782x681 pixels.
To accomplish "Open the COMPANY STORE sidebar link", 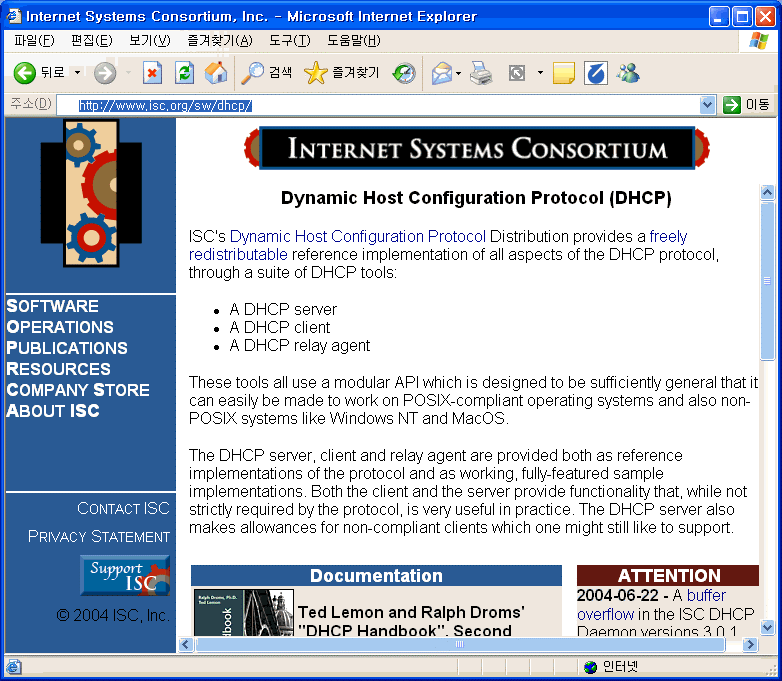I will [x=78, y=390].
